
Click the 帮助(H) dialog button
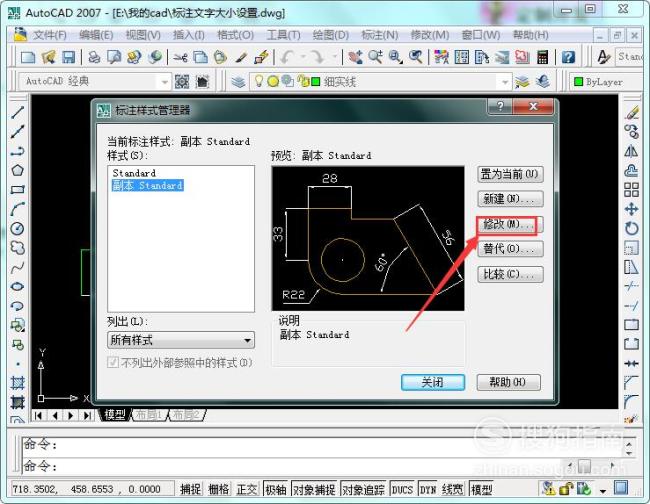tap(509, 382)
